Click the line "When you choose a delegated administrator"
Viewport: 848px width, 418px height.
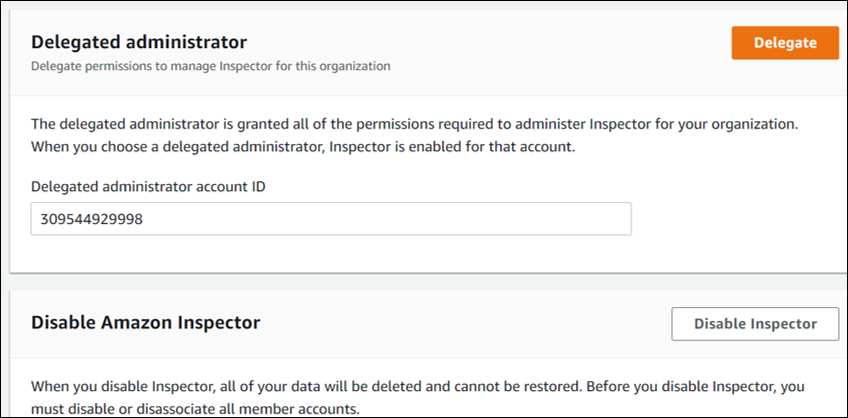click(200, 147)
